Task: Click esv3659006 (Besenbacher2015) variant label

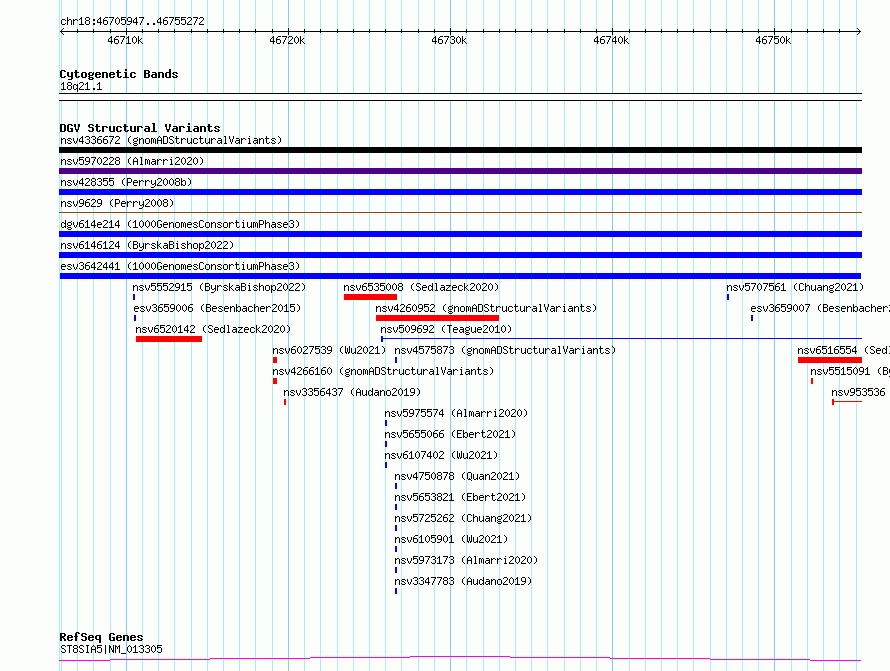Action: coord(217,308)
